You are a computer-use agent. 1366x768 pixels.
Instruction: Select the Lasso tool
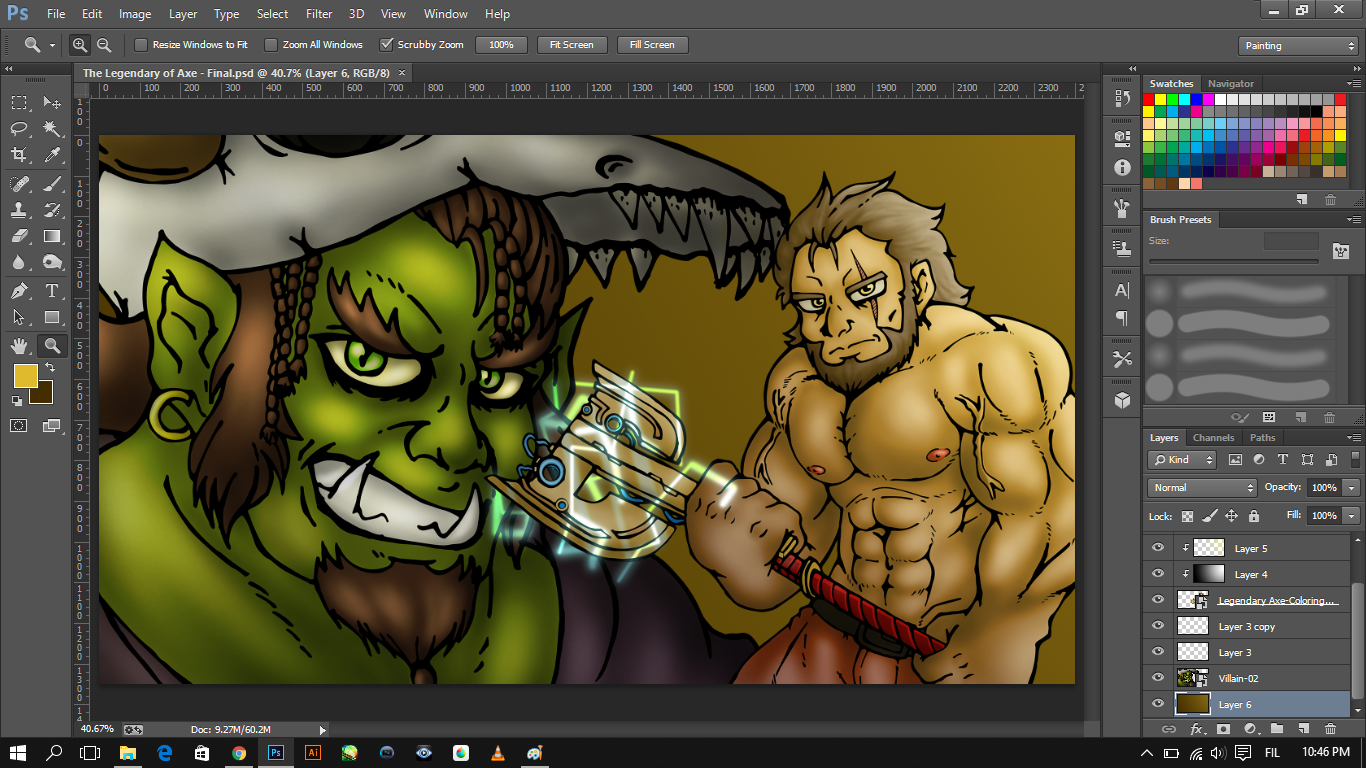19,128
